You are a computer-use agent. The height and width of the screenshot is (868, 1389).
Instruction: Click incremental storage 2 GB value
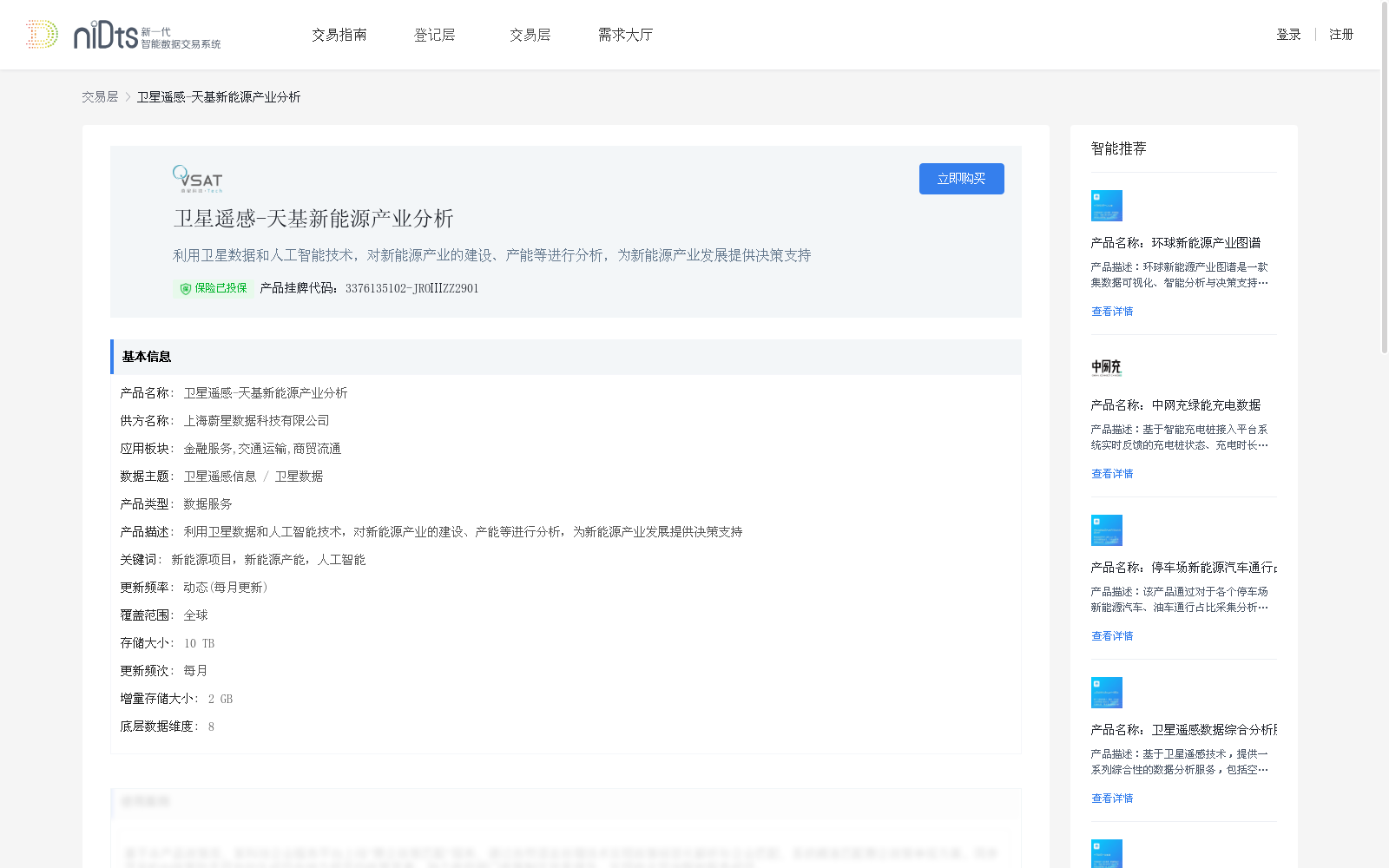[x=220, y=699]
